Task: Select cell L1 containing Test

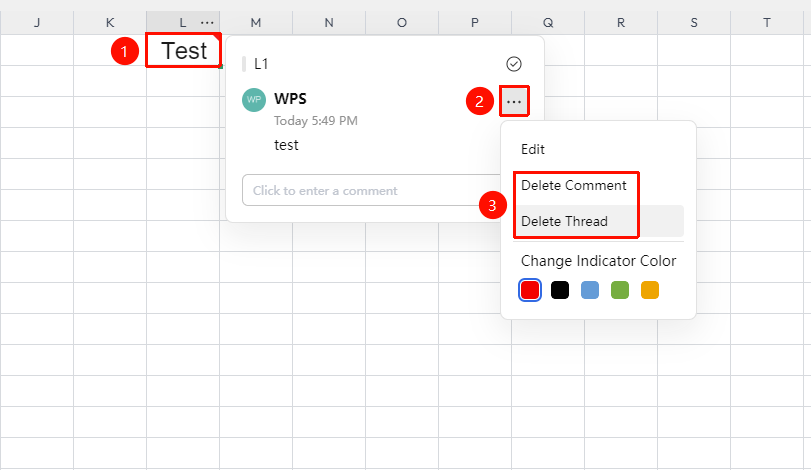Action: (x=184, y=51)
